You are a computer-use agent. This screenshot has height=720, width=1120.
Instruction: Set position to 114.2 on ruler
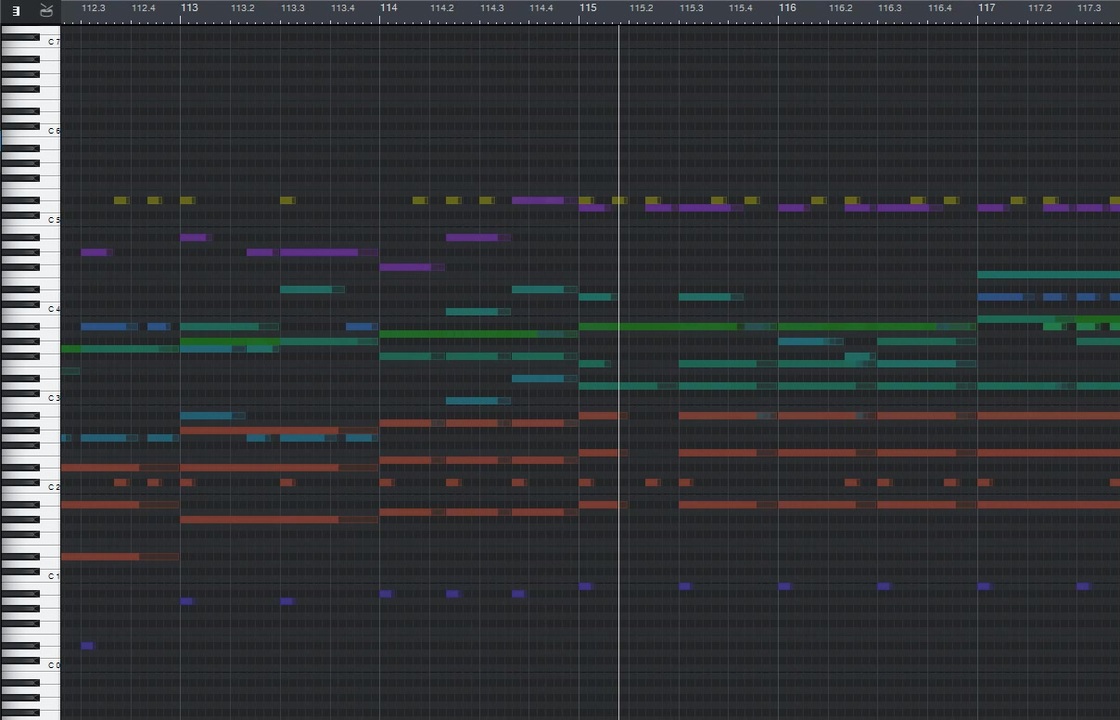click(x=442, y=9)
